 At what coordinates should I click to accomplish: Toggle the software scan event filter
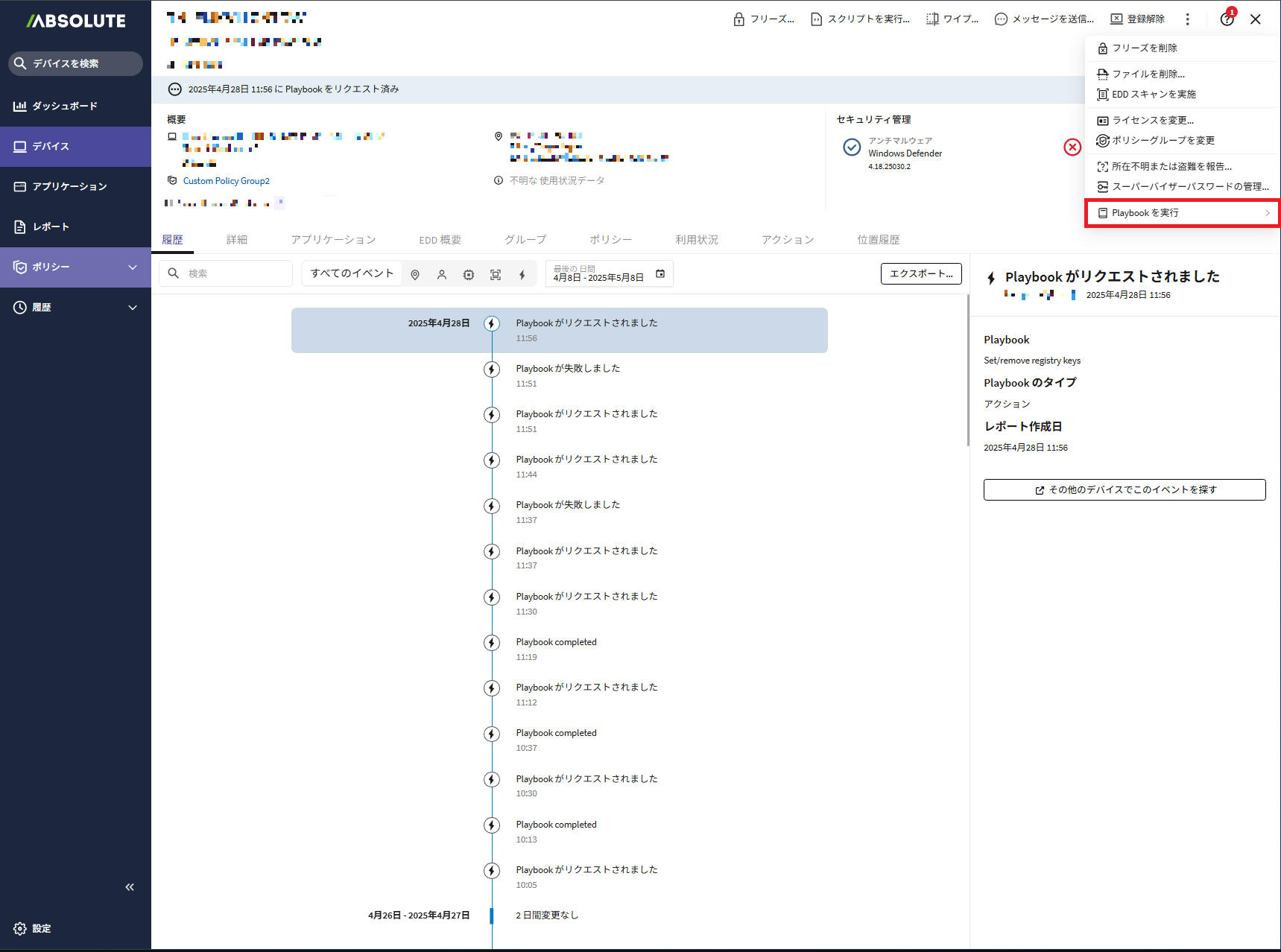(x=496, y=275)
